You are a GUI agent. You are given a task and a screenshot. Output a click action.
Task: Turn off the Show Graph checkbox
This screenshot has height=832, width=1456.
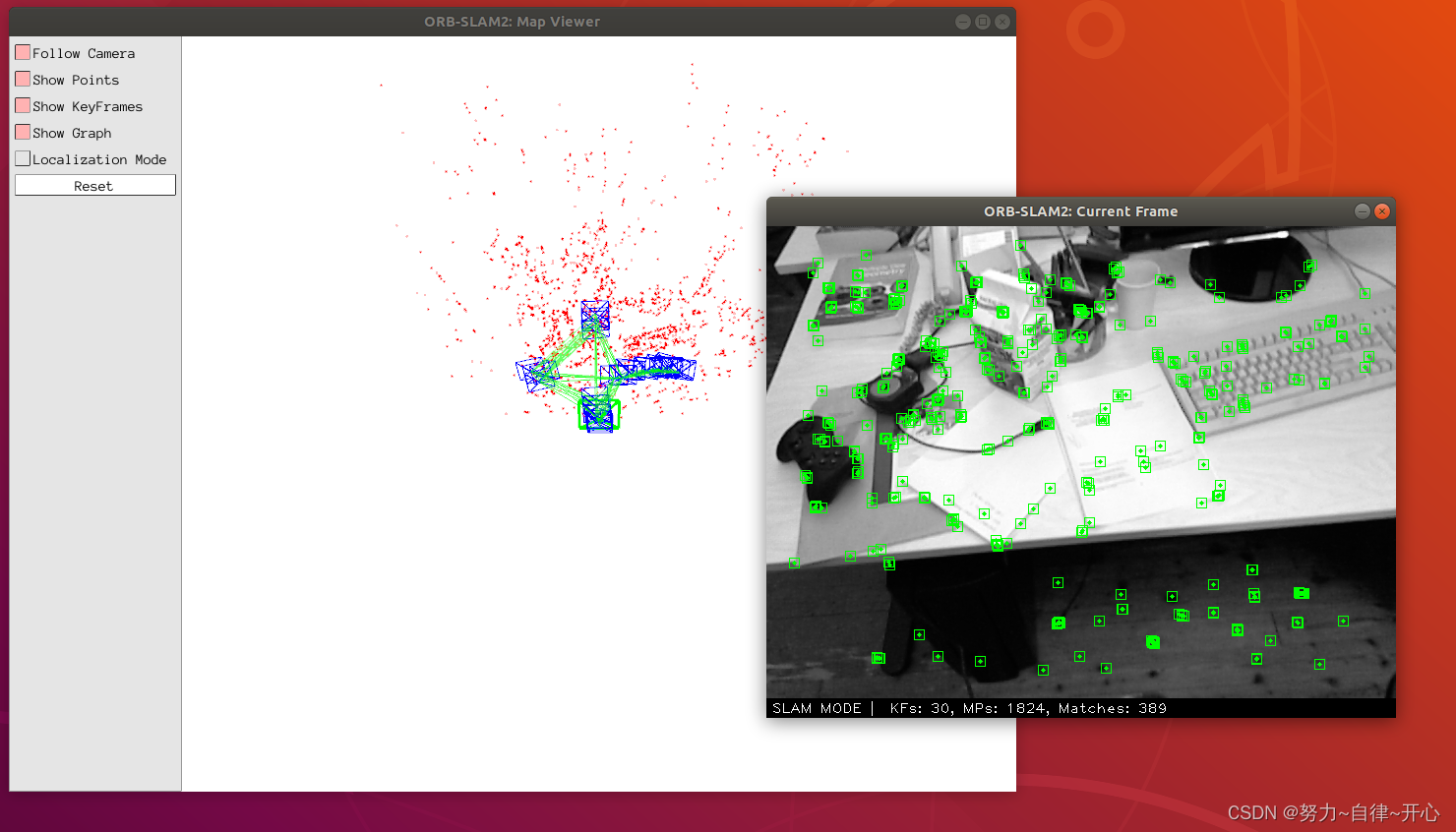click(x=23, y=132)
